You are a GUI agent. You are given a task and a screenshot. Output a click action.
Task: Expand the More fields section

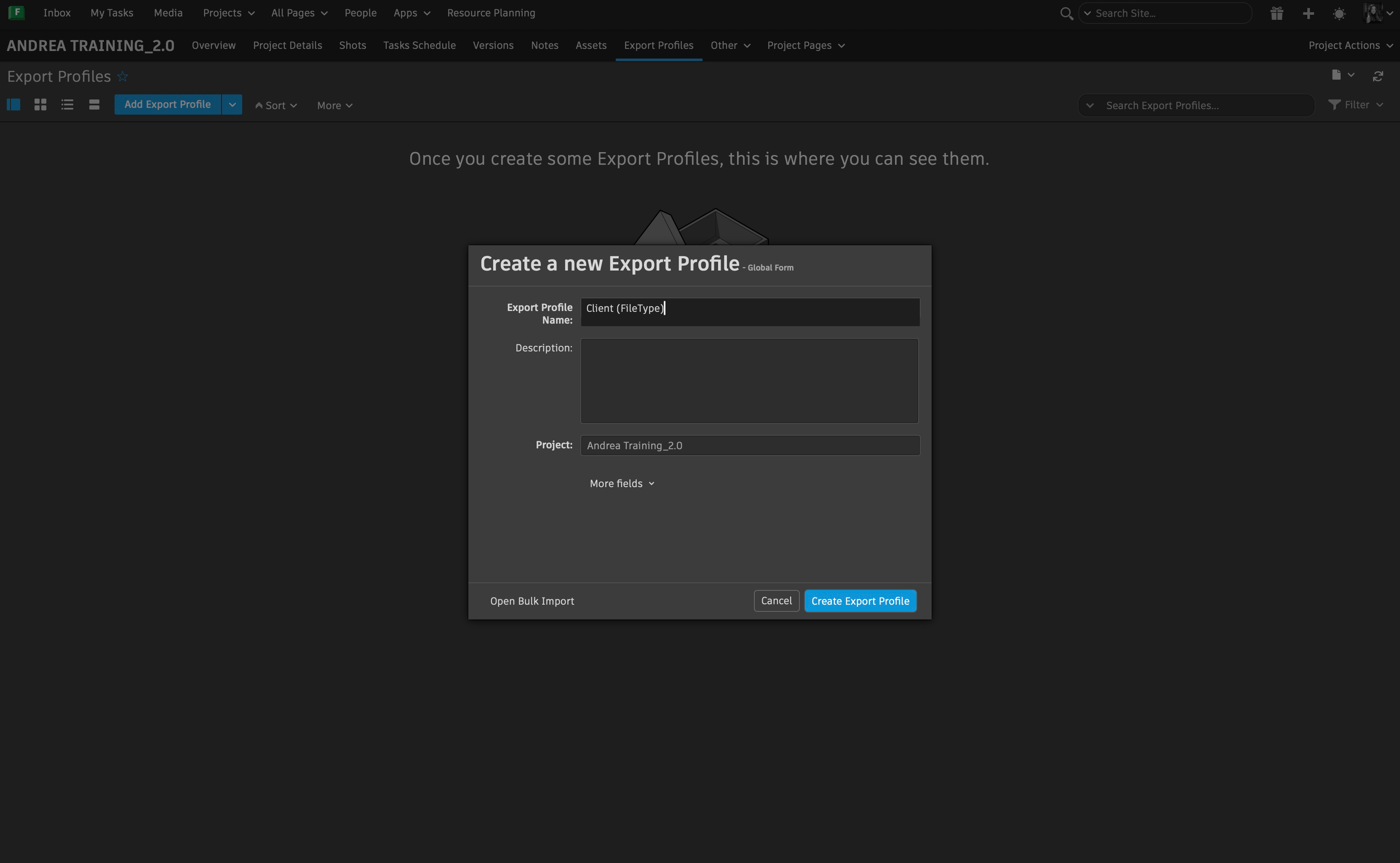(x=622, y=483)
